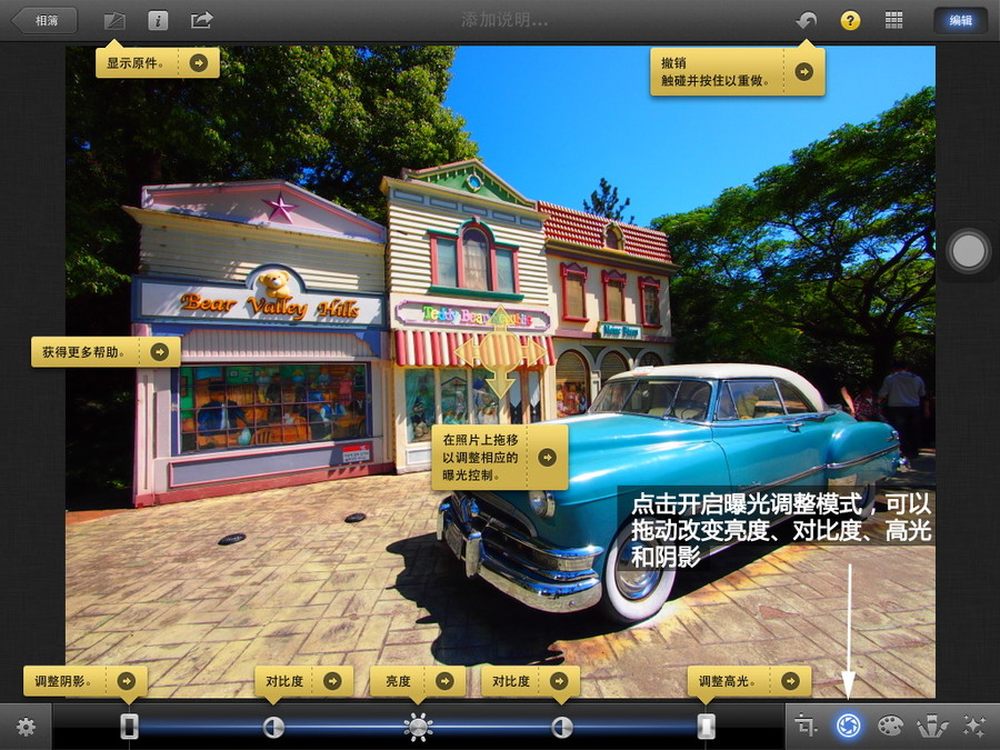
Task: Open the photo info panel icon
Action: pyautogui.click(x=158, y=20)
